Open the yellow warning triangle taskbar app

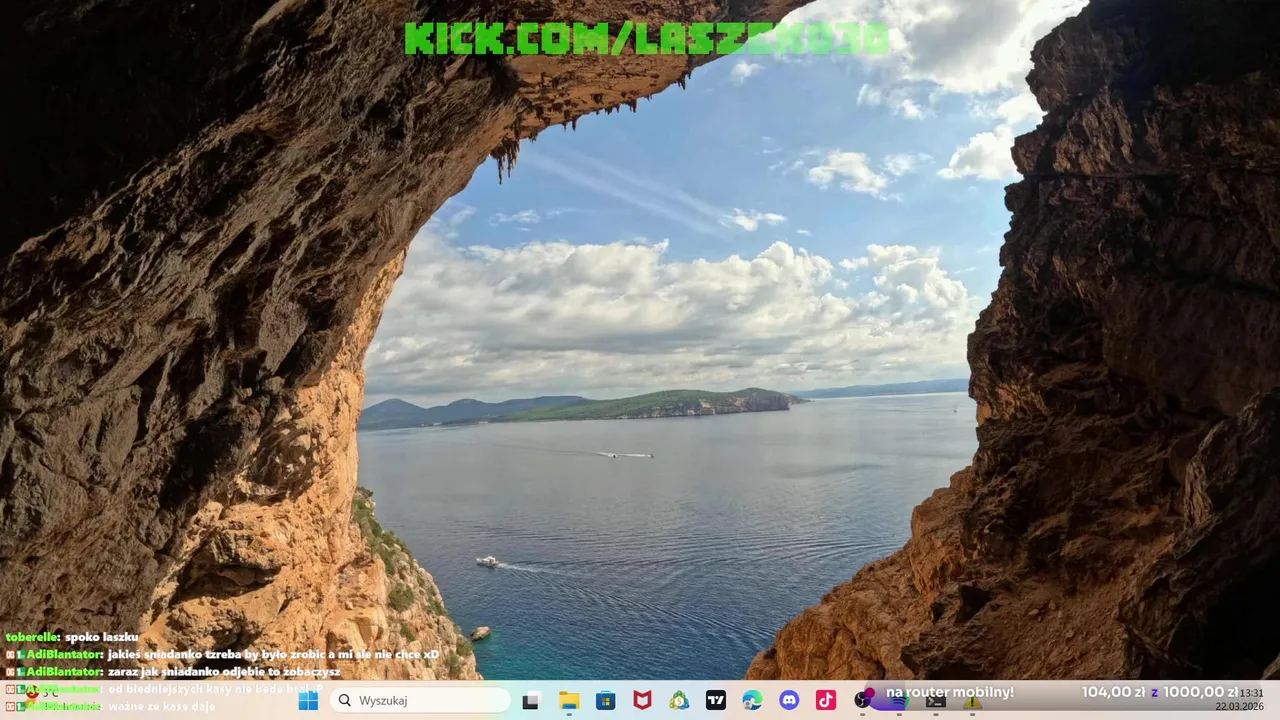click(972, 702)
